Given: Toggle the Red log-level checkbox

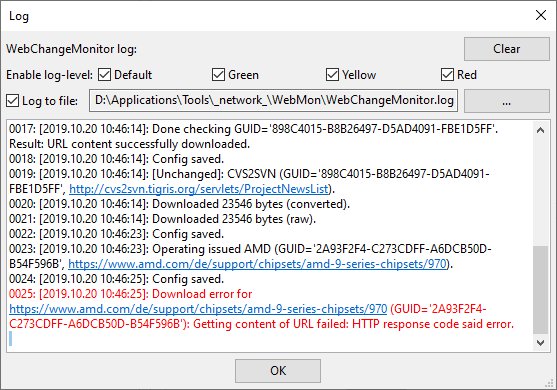Looking at the screenshot, I should [x=447, y=75].
